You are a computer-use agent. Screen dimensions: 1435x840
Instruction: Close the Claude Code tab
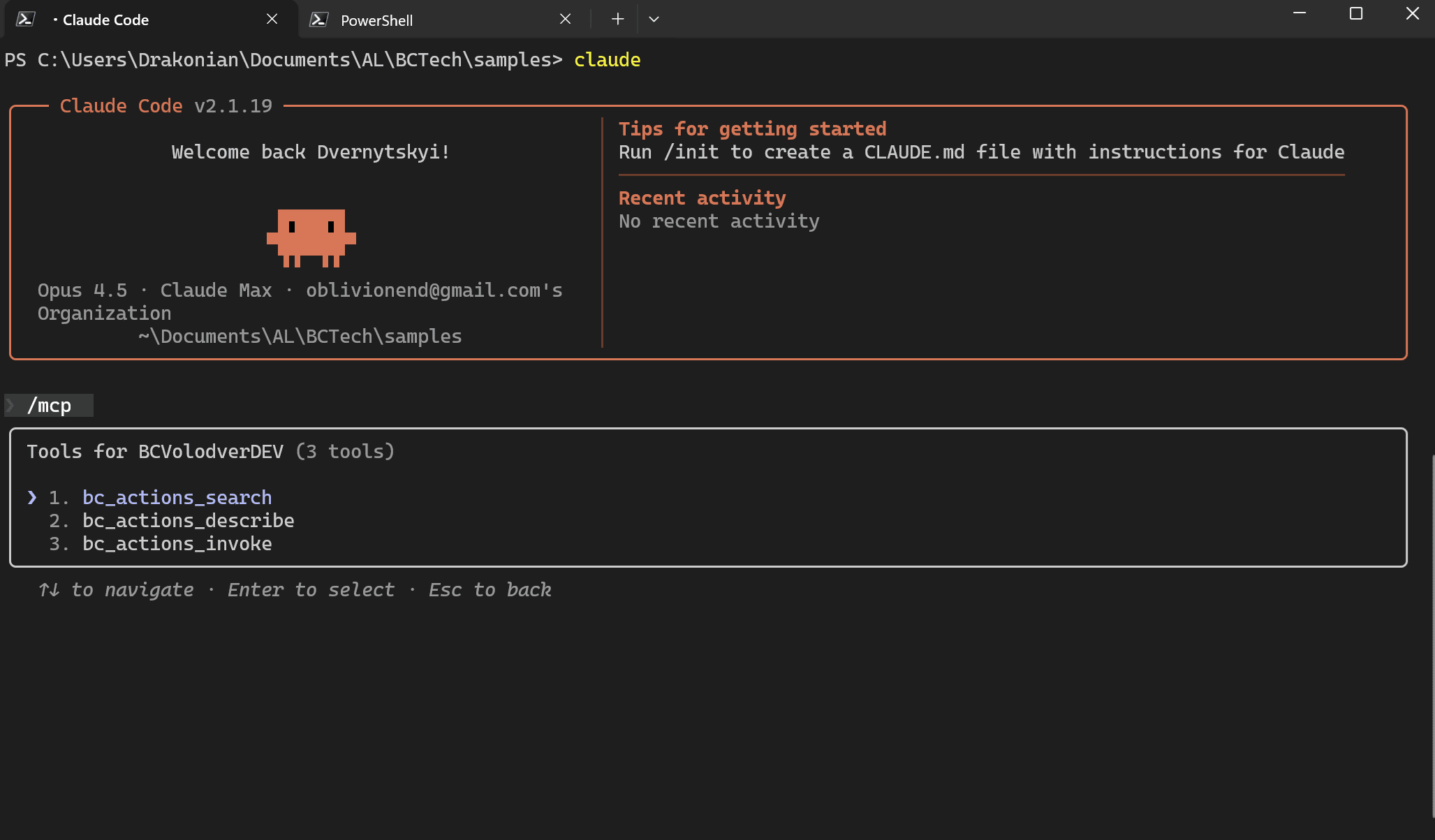pos(272,20)
